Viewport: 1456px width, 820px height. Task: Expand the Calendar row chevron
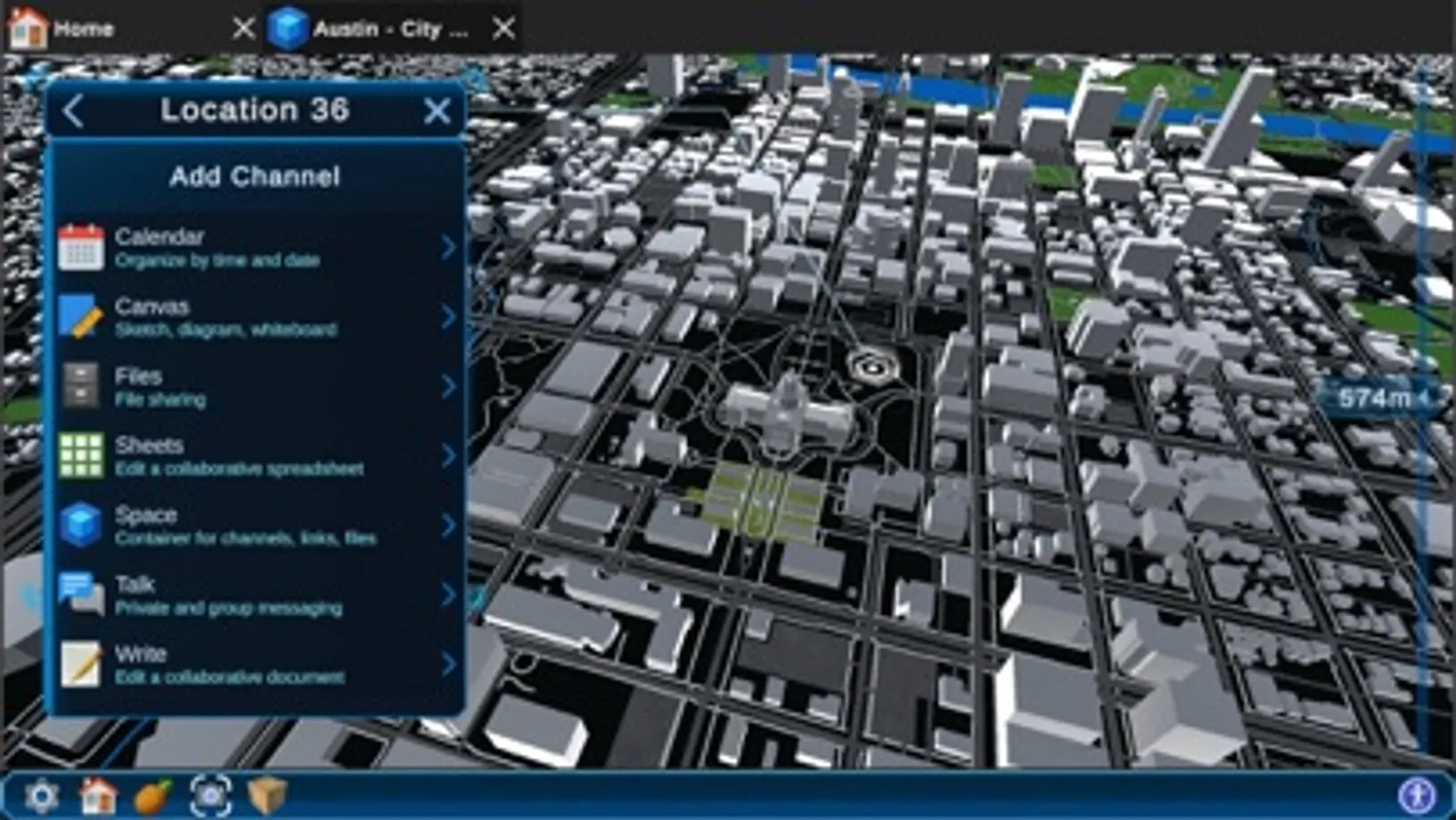[448, 247]
